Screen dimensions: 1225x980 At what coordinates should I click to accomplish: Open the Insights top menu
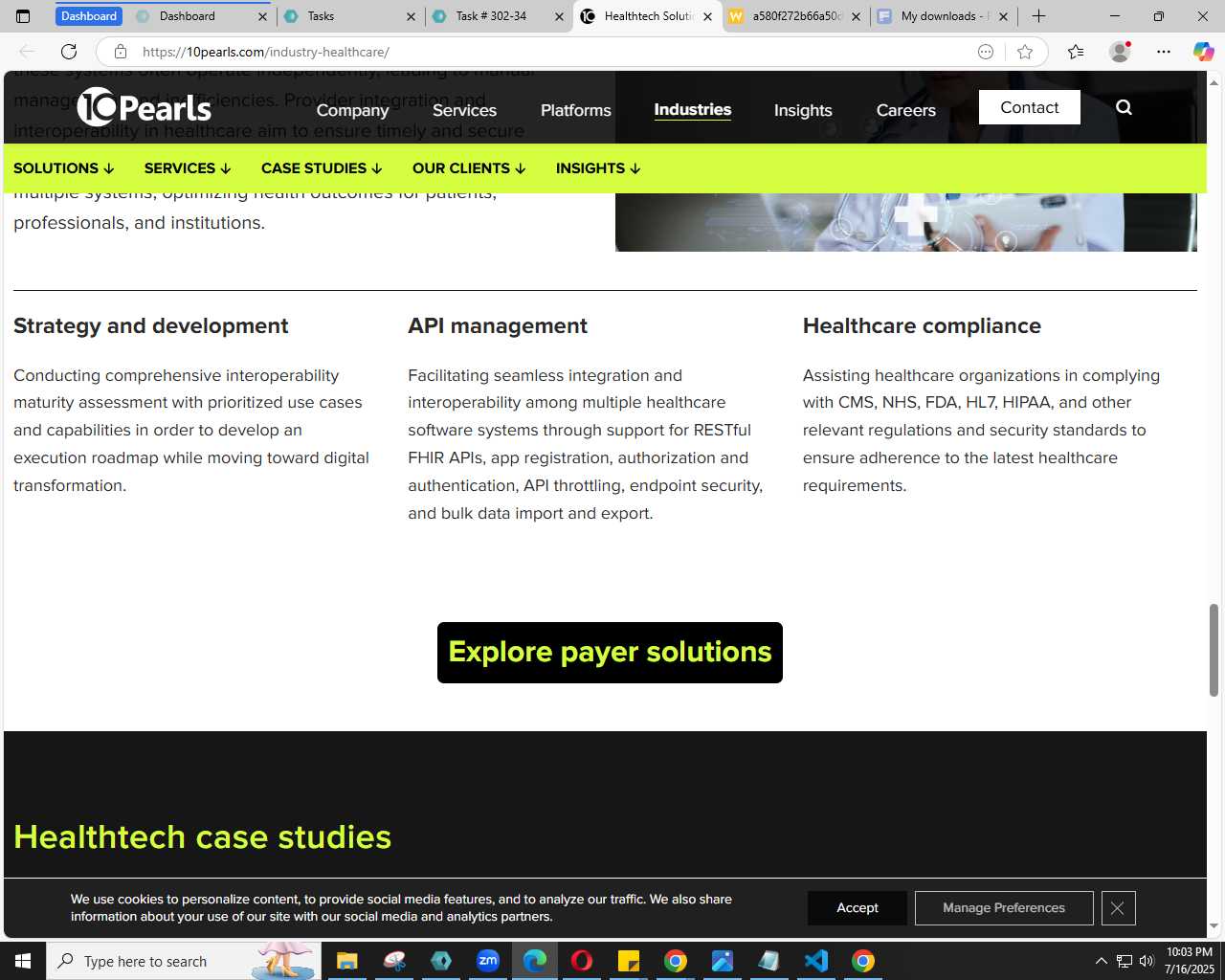[x=803, y=110]
